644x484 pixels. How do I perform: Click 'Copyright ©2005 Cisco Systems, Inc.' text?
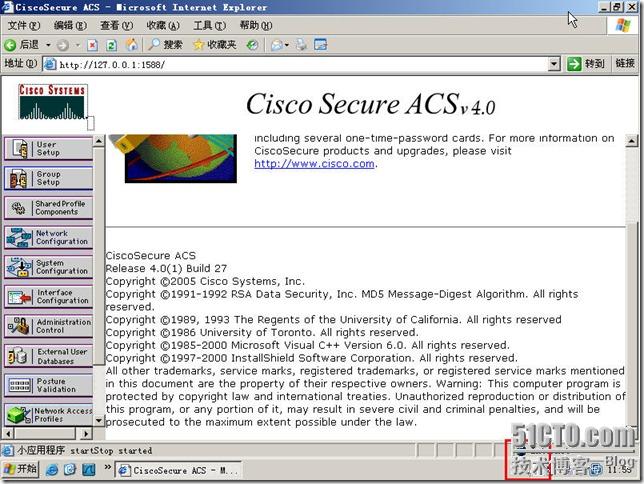[205, 281]
